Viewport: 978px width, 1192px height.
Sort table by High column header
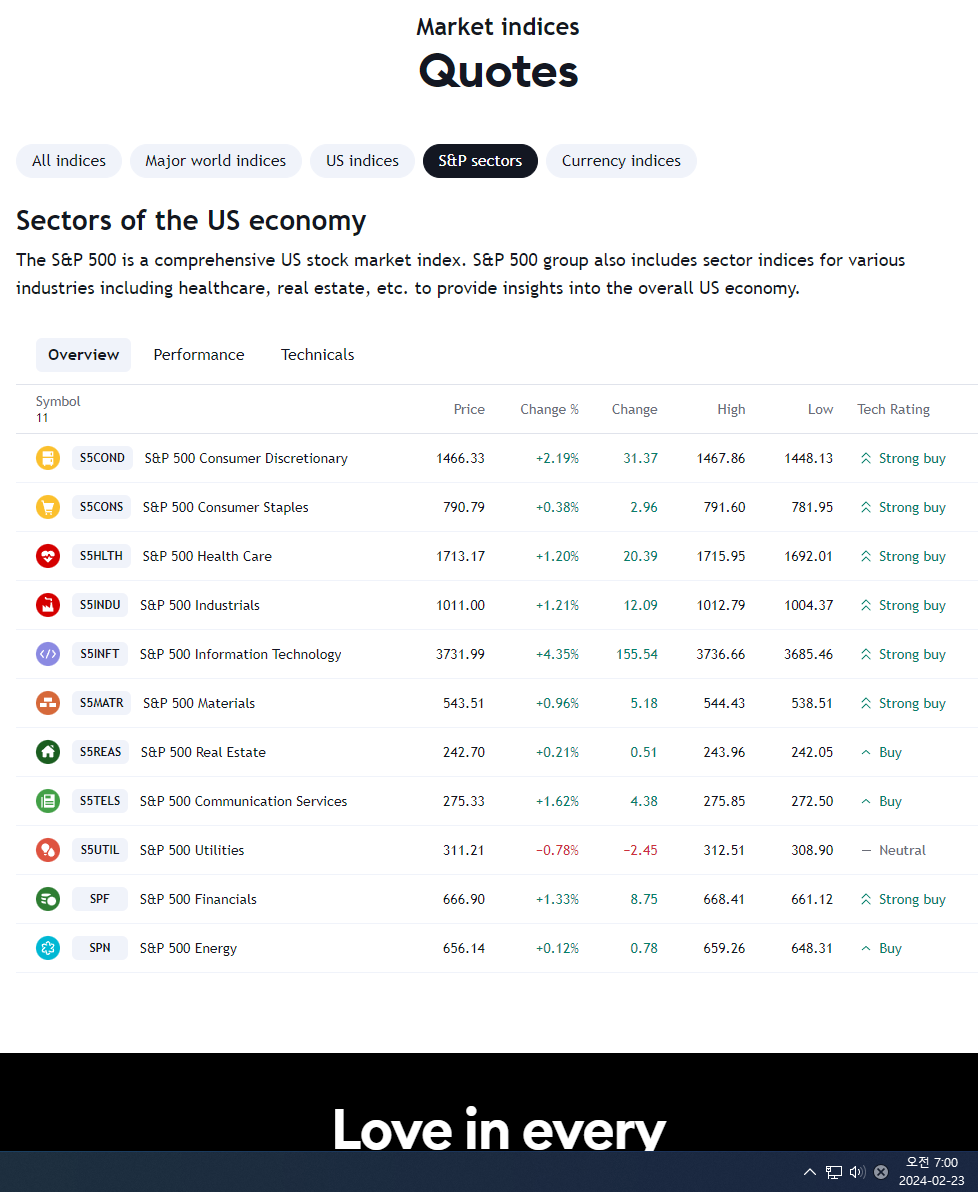point(731,409)
